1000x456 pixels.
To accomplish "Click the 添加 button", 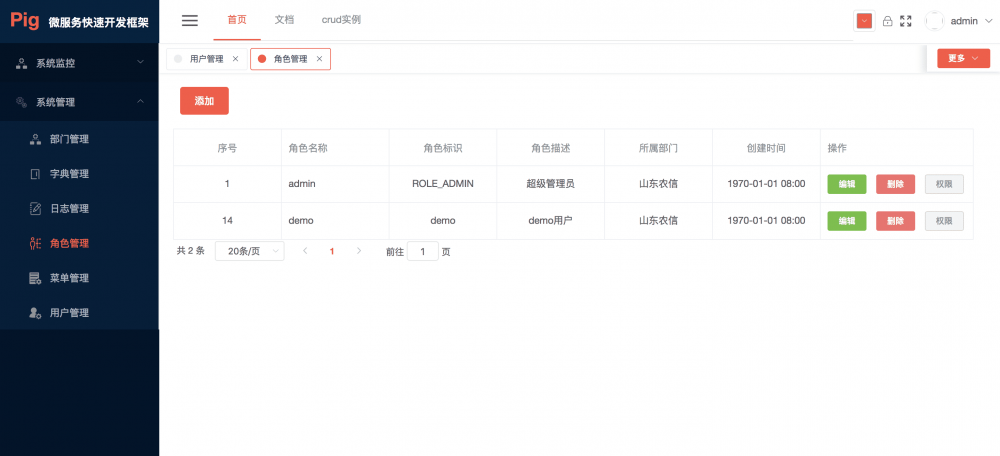I will pyautogui.click(x=204, y=101).
